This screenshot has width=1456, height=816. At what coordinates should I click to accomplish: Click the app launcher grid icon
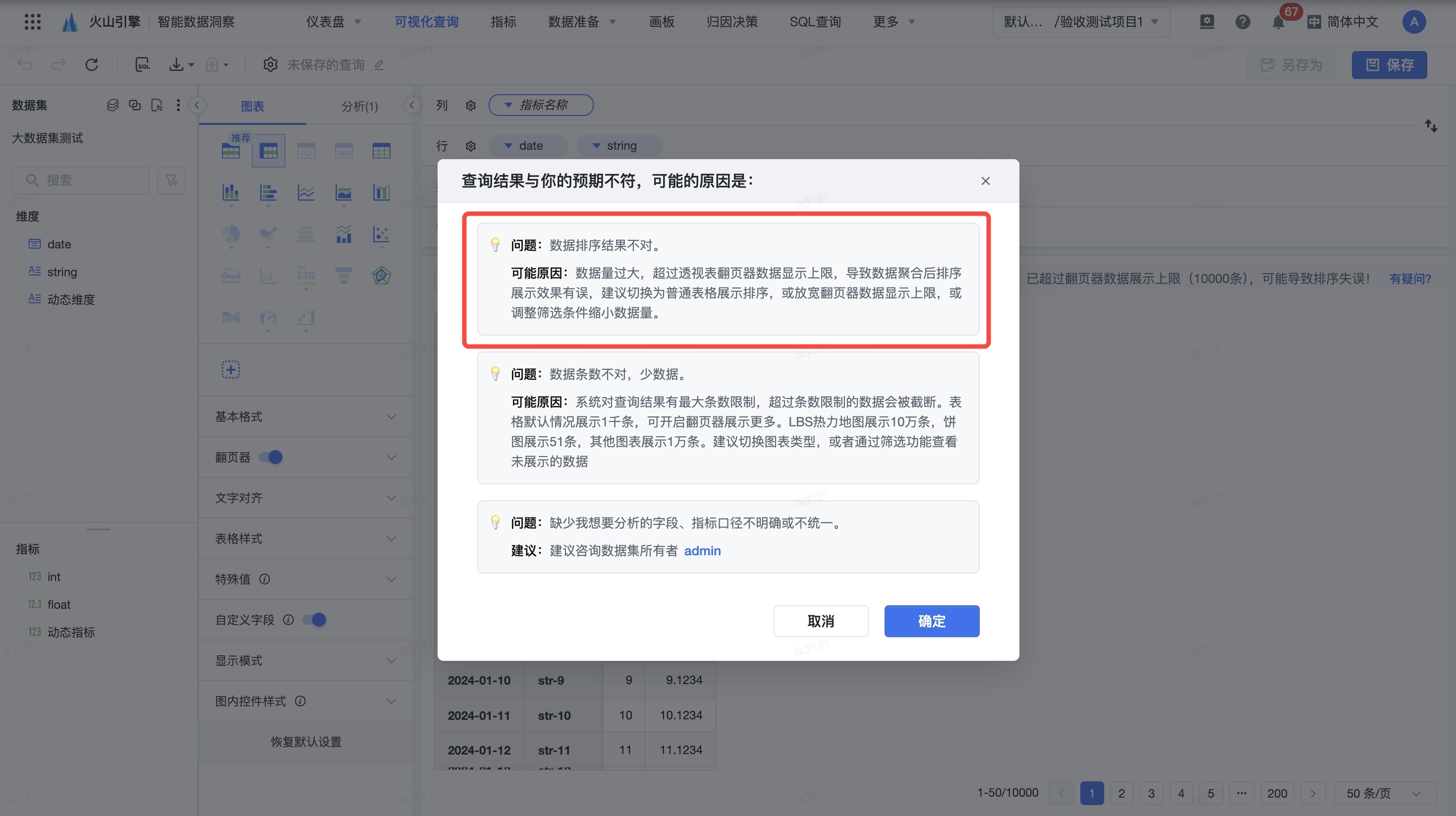(x=32, y=21)
